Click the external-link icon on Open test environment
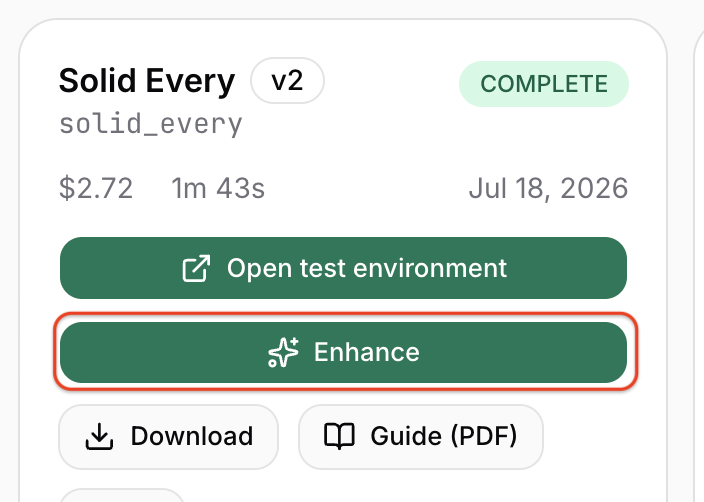704x502 pixels. click(x=196, y=269)
